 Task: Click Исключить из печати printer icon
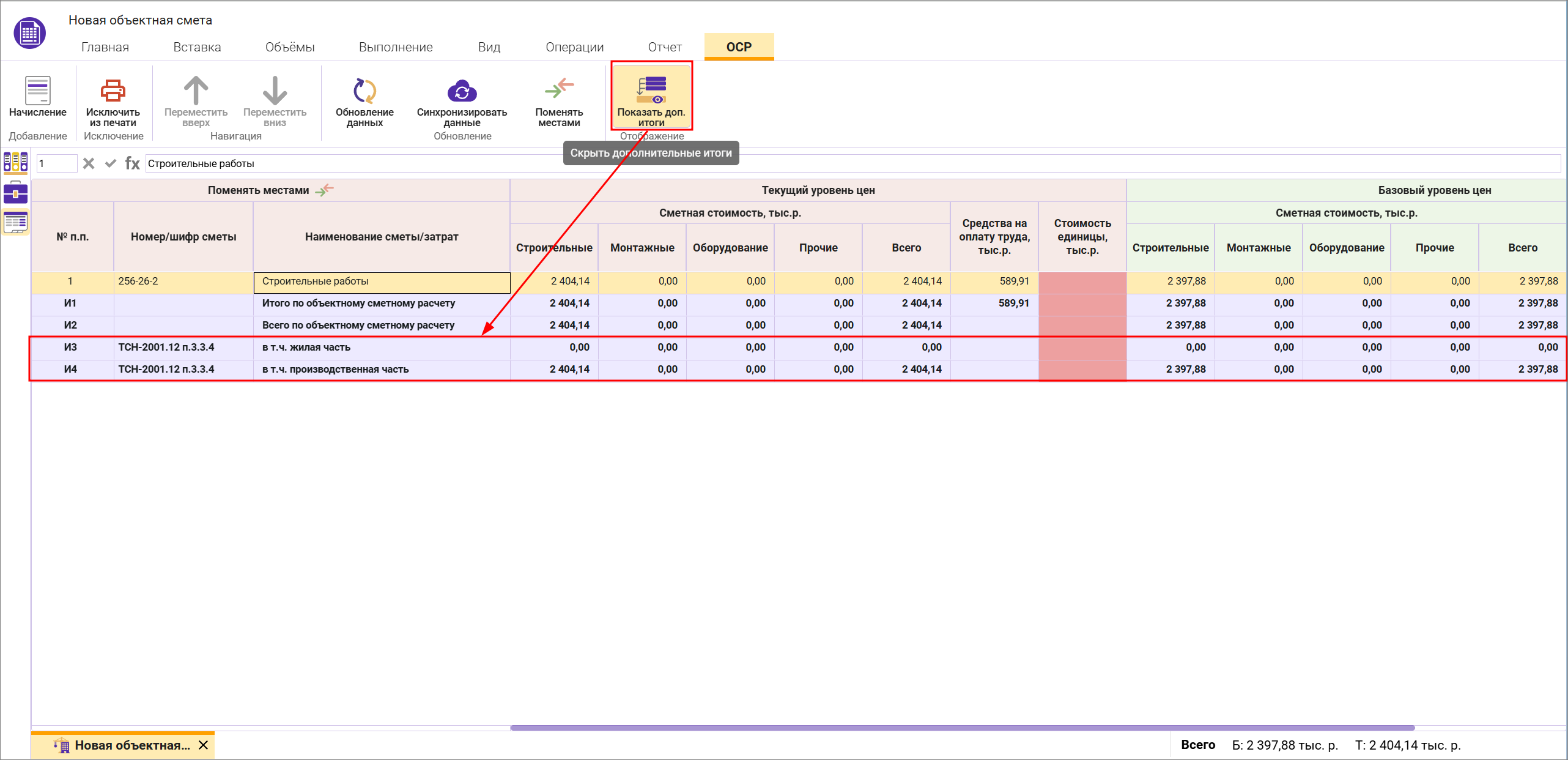click(x=113, y=91)
